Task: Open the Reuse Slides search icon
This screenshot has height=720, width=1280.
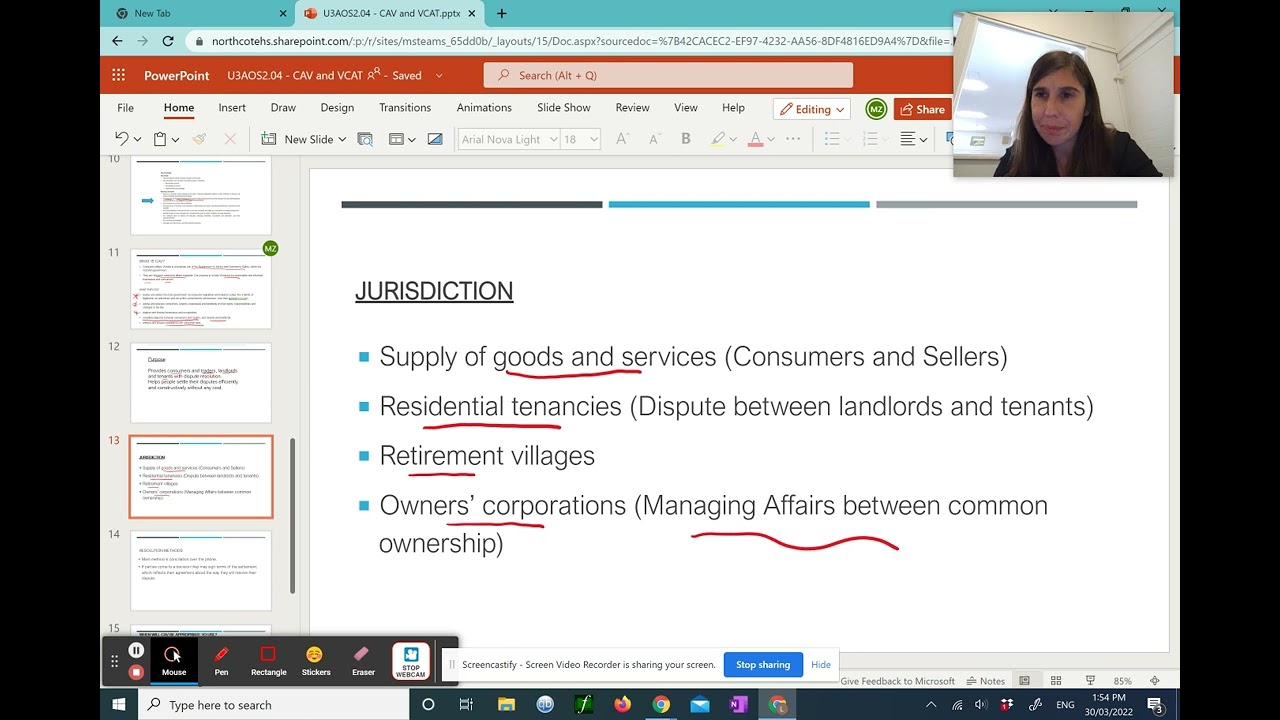Action: coord(365,139)
